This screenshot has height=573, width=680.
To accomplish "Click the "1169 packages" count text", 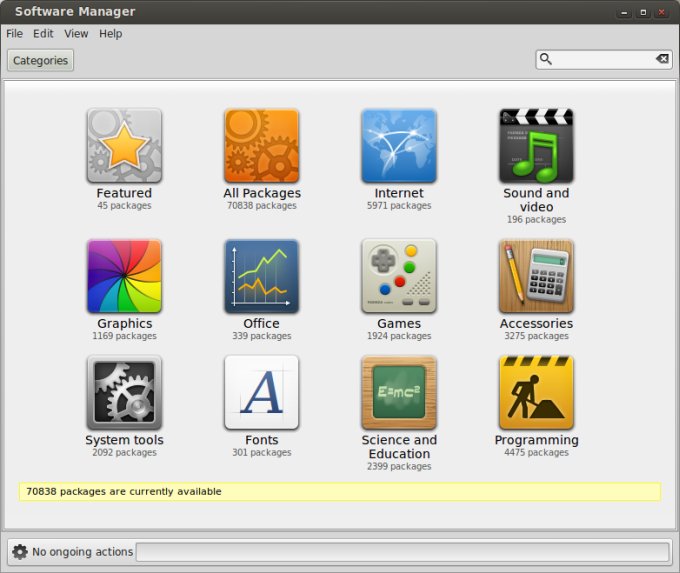I will pos(124,336).
